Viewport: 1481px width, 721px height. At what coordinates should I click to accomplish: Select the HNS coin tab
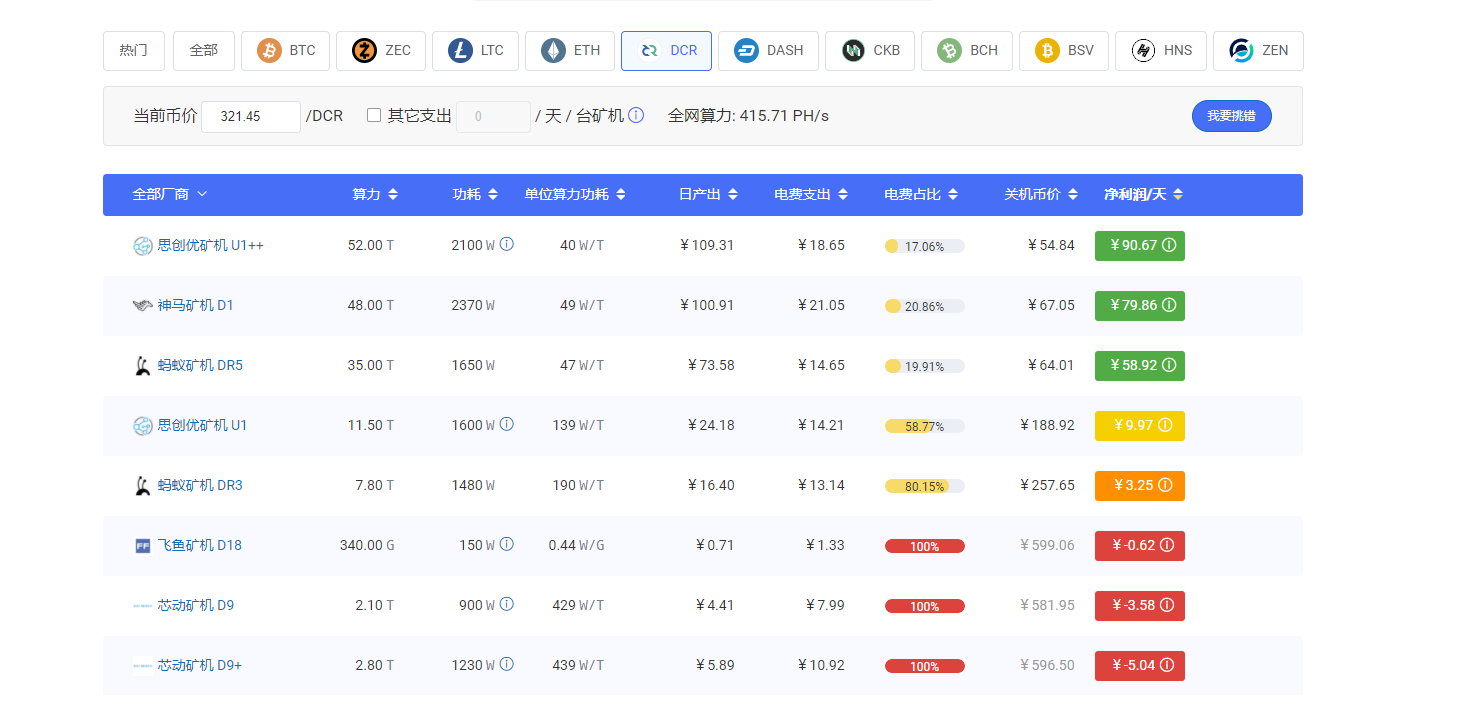1161,51
